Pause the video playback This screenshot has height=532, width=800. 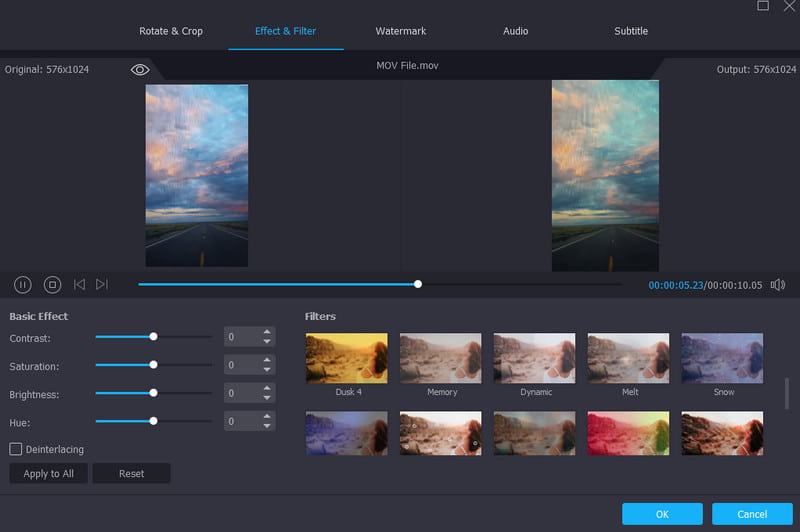click(23, 285)
